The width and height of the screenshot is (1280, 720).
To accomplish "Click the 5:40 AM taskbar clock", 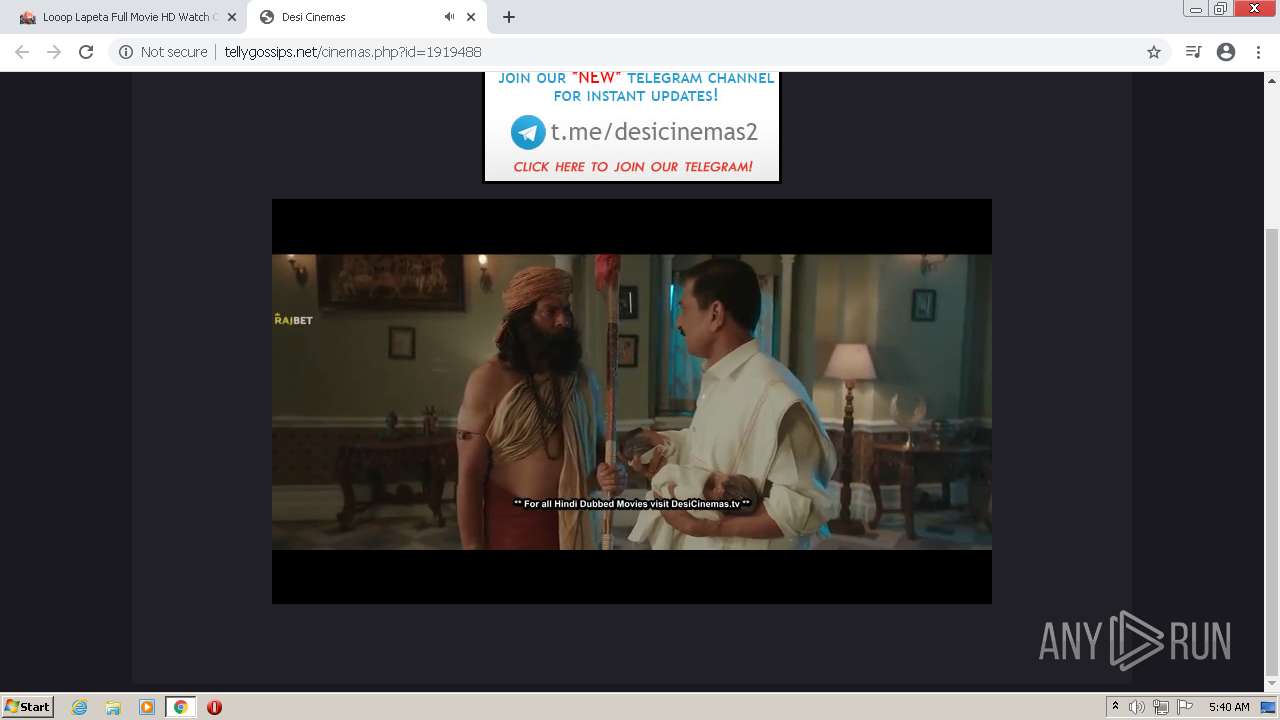I will point(1229,707).
